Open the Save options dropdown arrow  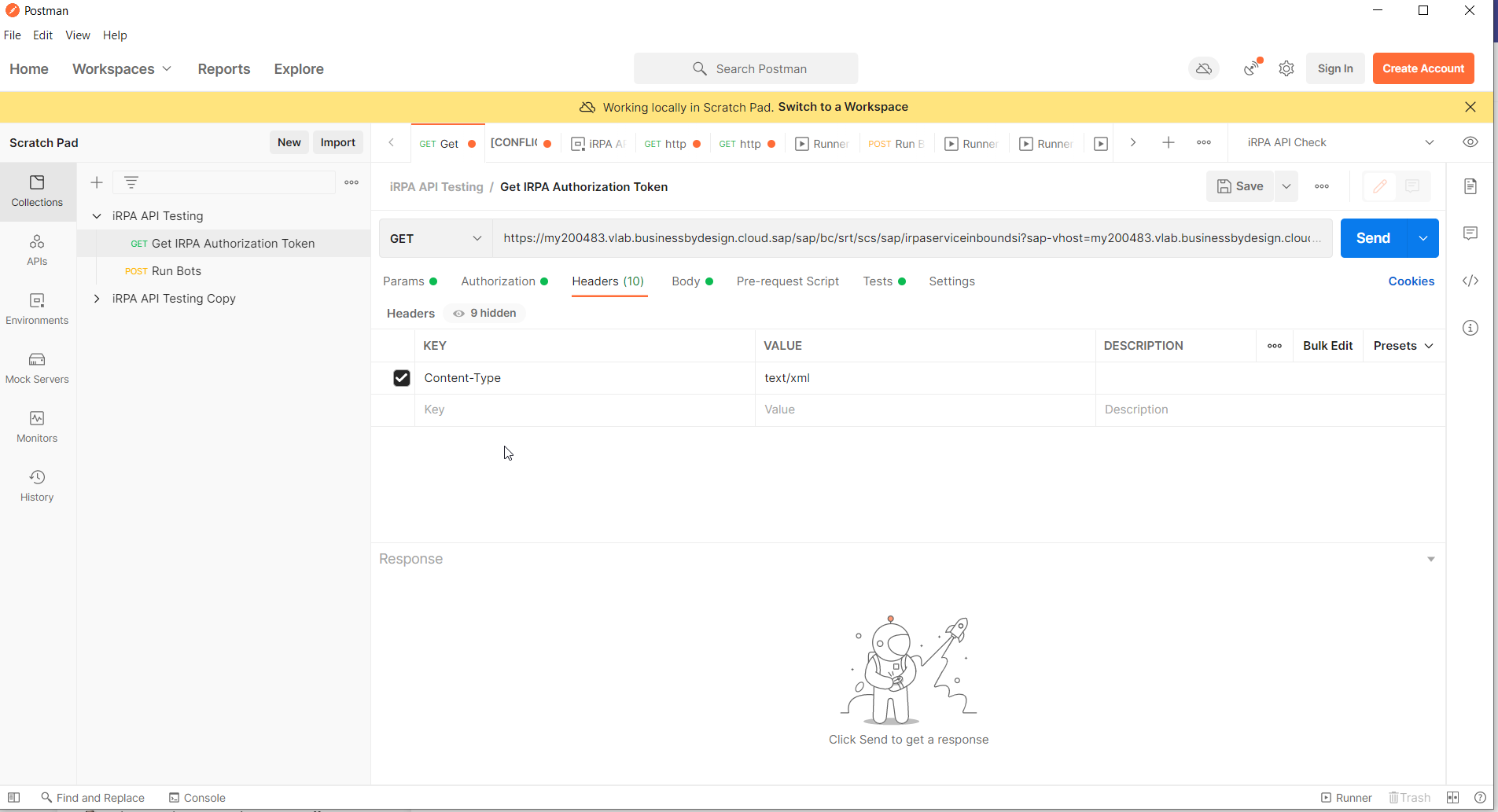coord(1286,186)
